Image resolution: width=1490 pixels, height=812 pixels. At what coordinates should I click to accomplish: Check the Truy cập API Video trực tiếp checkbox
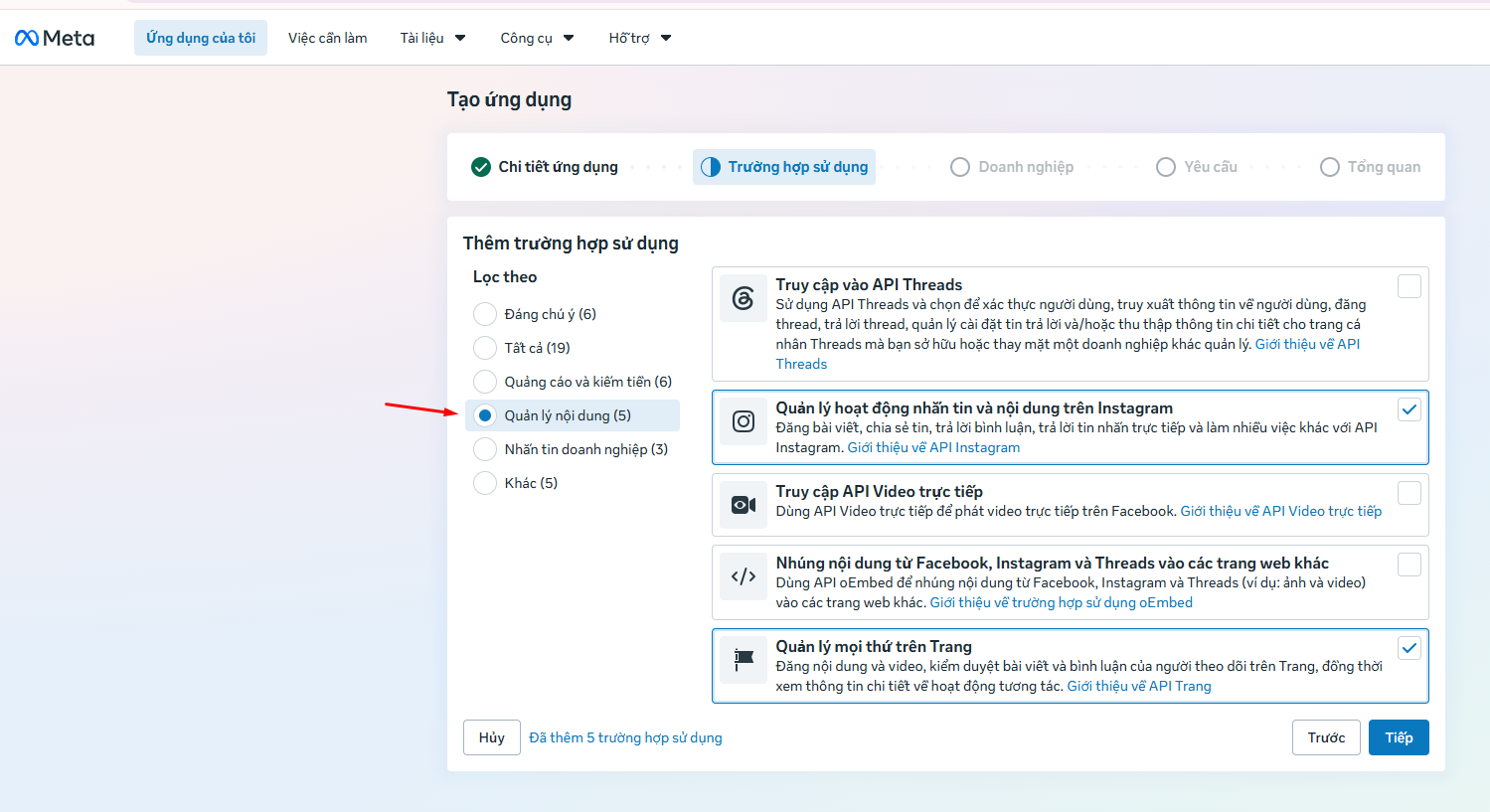(x=1409, y=493)
